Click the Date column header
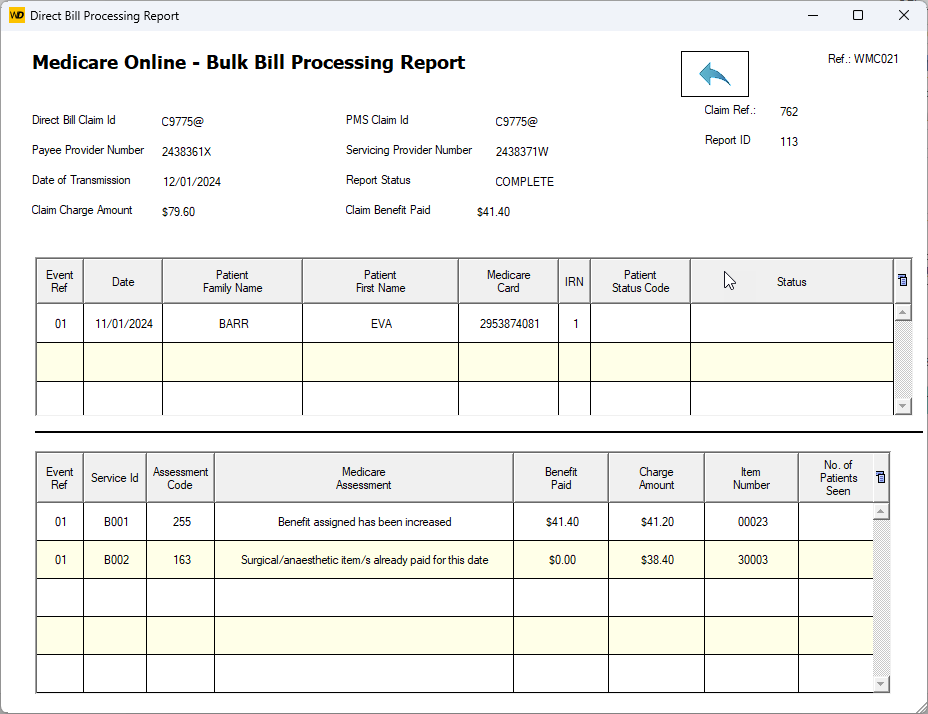Screen dimensions: 928x714 (x=123, y=282)
